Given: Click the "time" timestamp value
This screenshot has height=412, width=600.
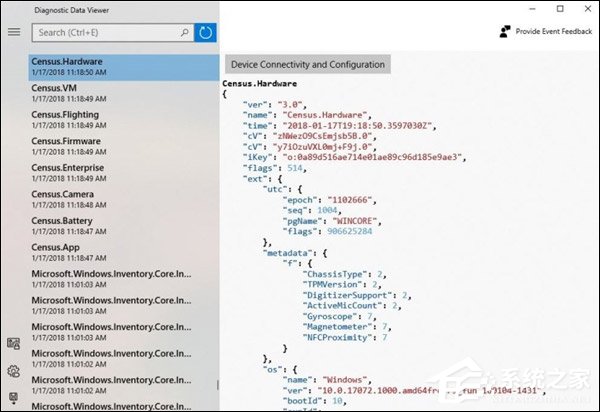Looking at the screenshot, I should (x=357, y=125).
